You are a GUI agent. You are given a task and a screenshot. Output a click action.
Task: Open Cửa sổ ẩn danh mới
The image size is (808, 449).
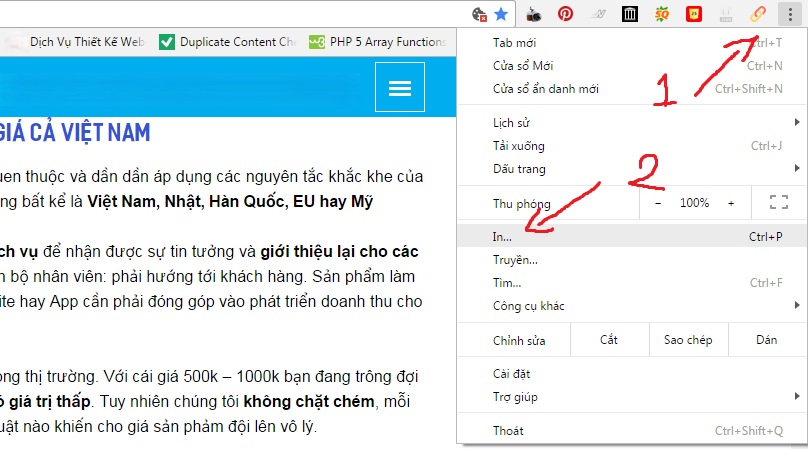coord(632,89)
